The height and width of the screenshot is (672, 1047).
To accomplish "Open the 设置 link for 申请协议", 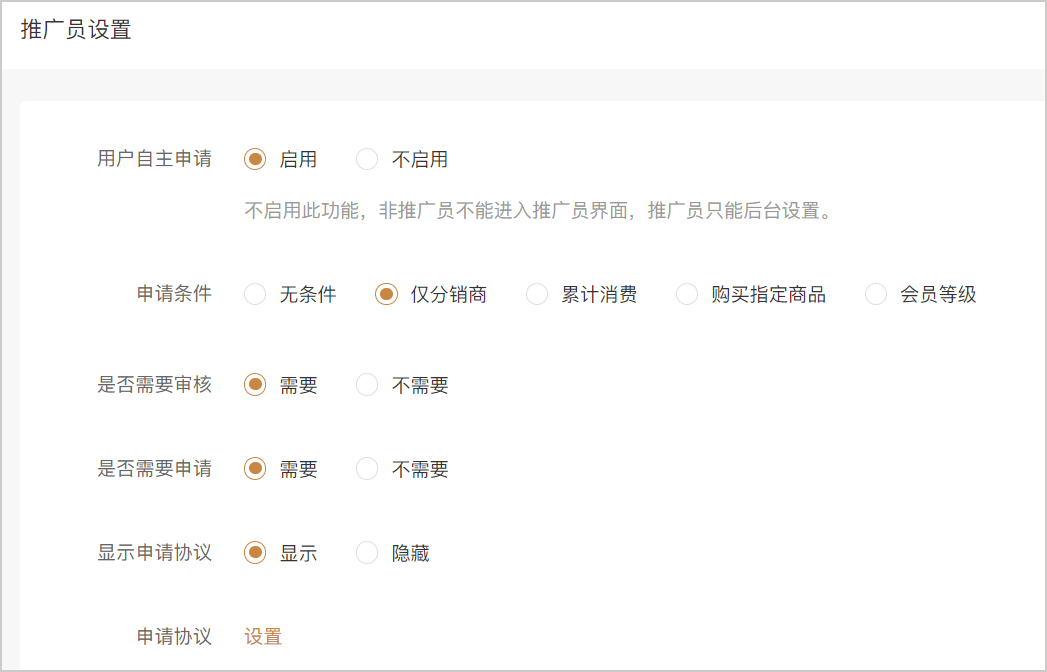I will [x=263, y=637].
